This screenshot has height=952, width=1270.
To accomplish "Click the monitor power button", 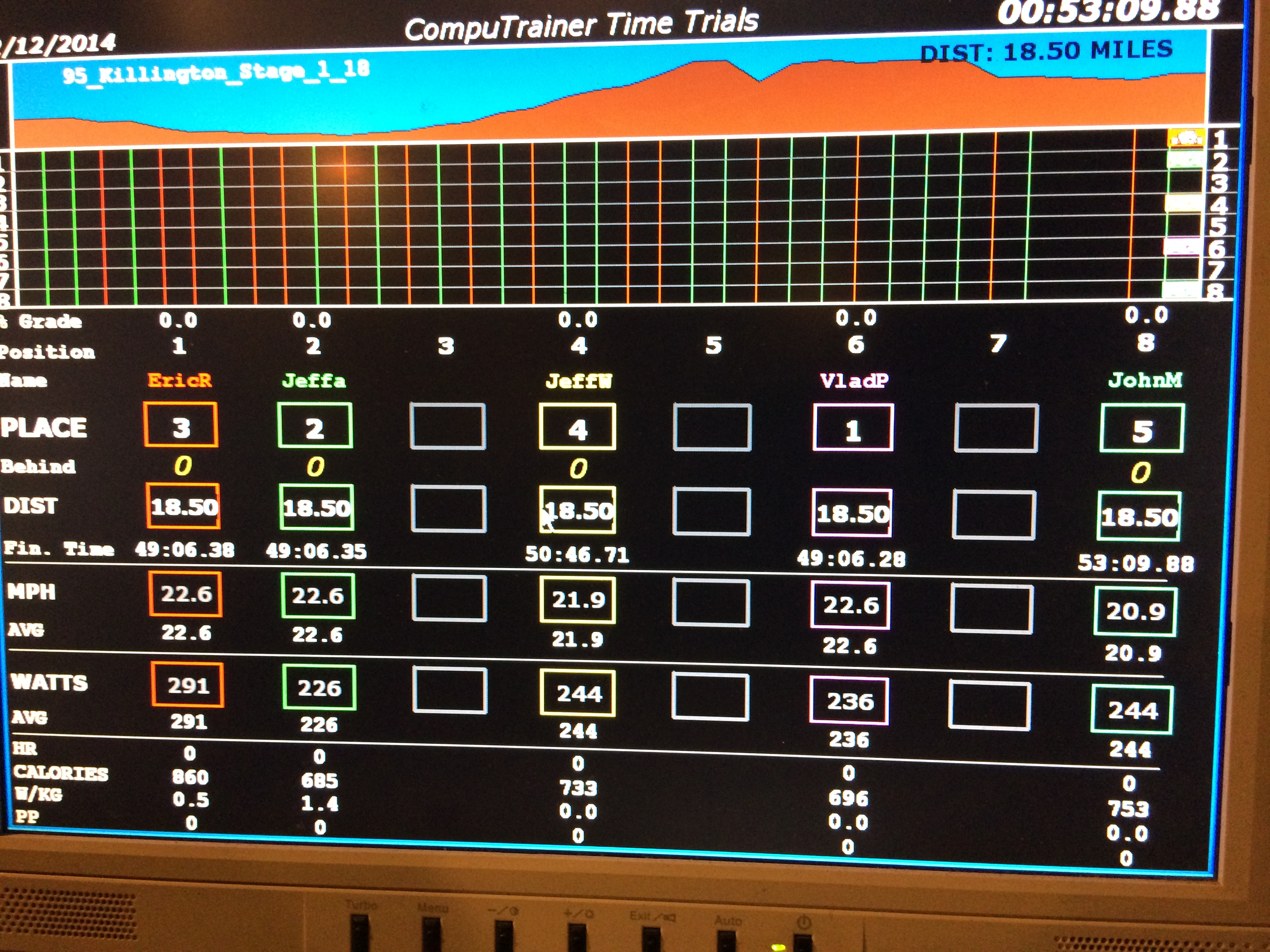I will click(803, 939).
